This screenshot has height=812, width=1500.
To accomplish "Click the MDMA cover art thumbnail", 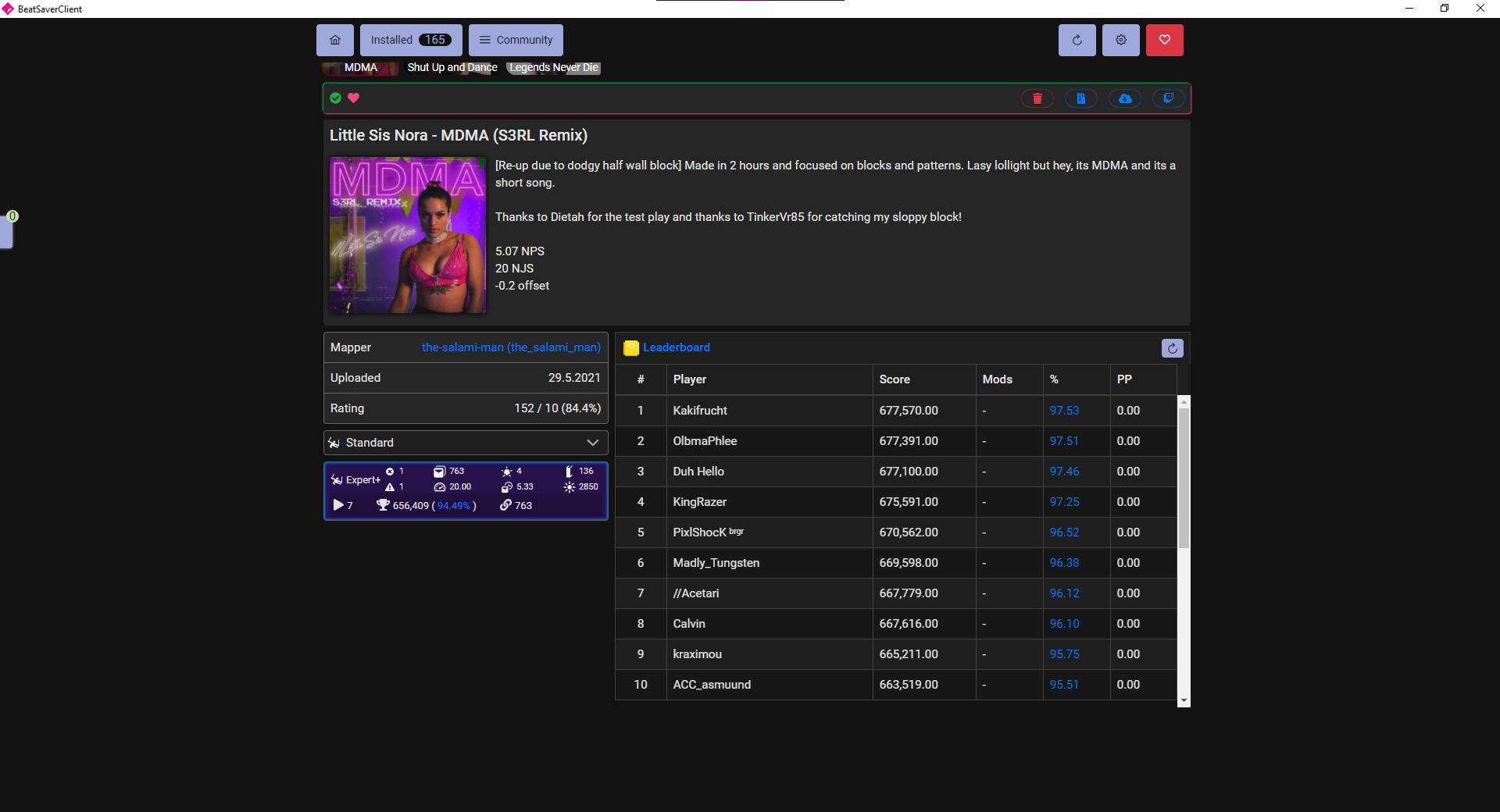I will 408,235.
